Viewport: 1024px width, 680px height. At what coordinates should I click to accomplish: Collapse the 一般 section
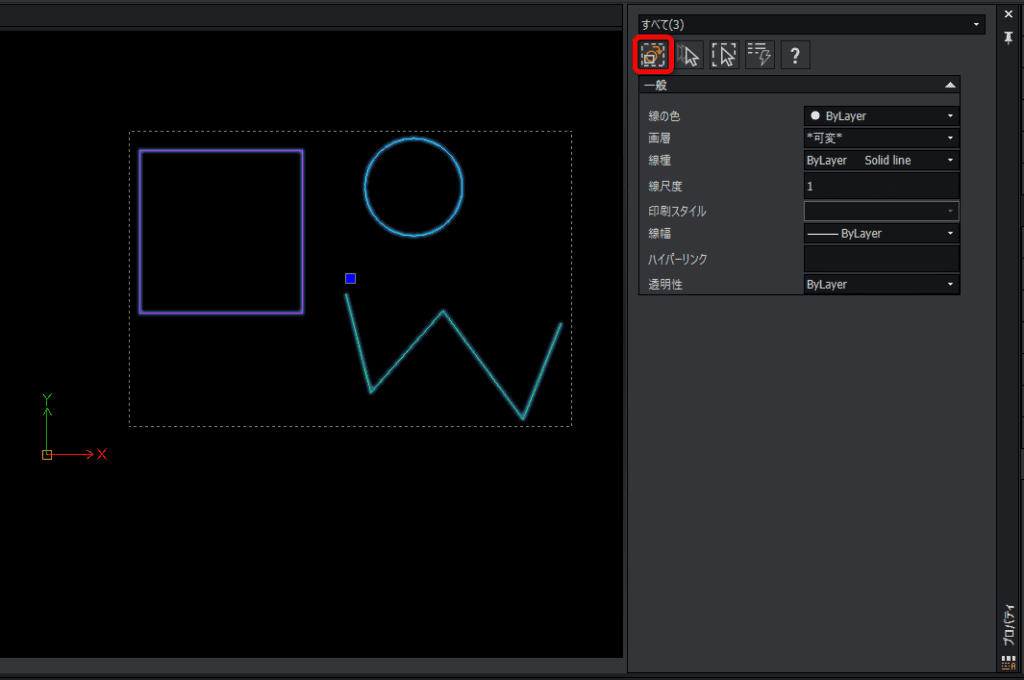[950, 85]
